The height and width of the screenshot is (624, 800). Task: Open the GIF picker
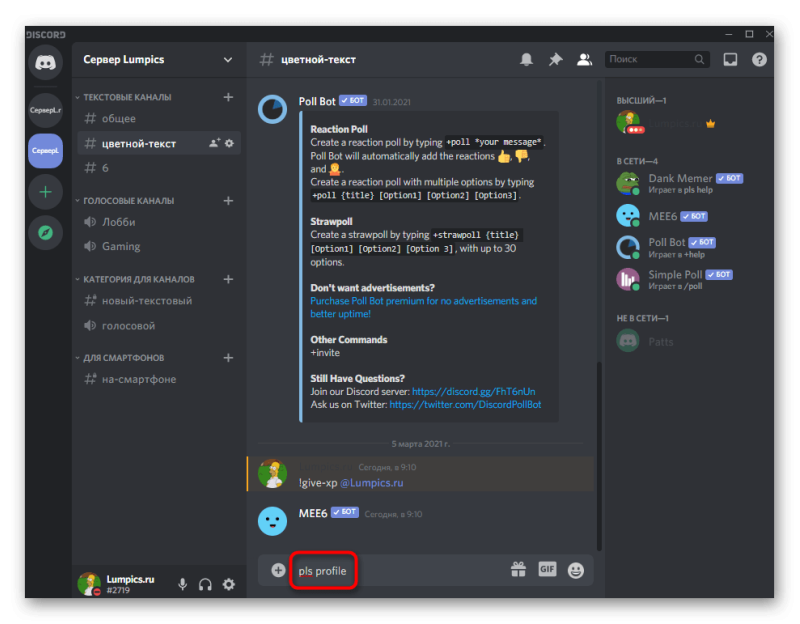(x=547, y=569)
